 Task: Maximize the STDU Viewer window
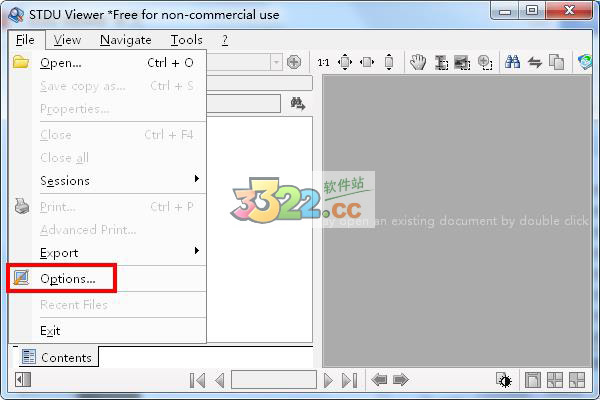tap(532, 10)
